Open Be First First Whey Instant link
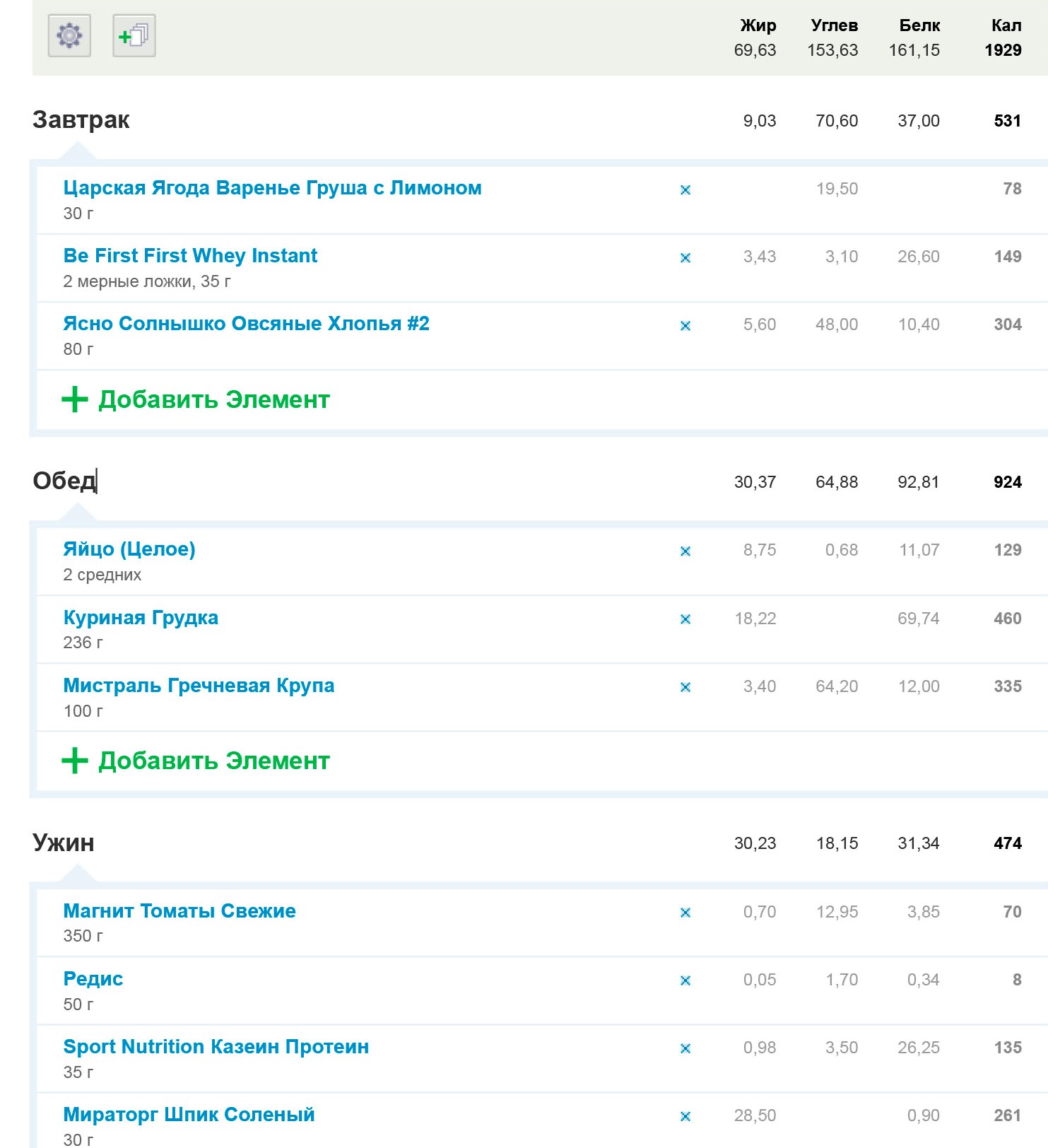This screenshot has height=1148, width=1048. 190,255
